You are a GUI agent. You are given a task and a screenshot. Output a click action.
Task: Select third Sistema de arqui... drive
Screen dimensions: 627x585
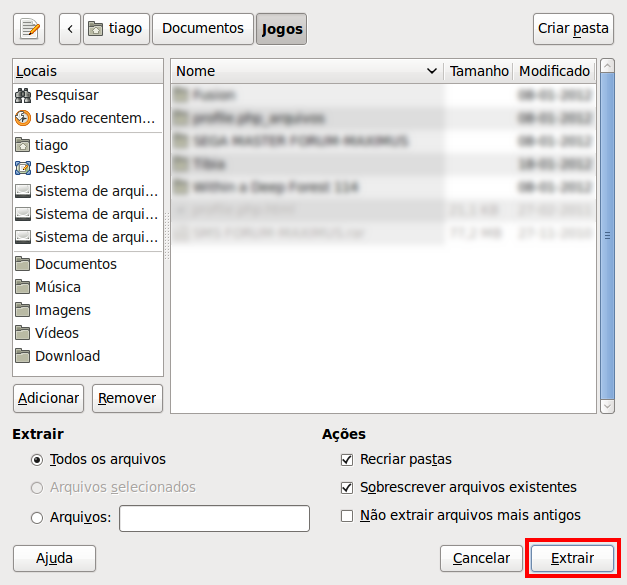coord(88,237)
